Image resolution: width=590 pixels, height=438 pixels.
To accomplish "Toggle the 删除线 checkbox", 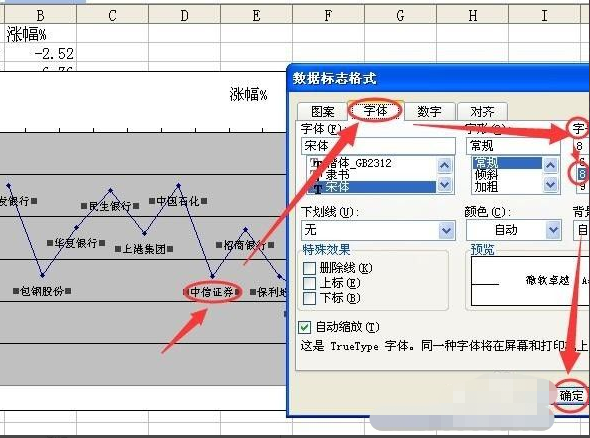I will point(309,268).
